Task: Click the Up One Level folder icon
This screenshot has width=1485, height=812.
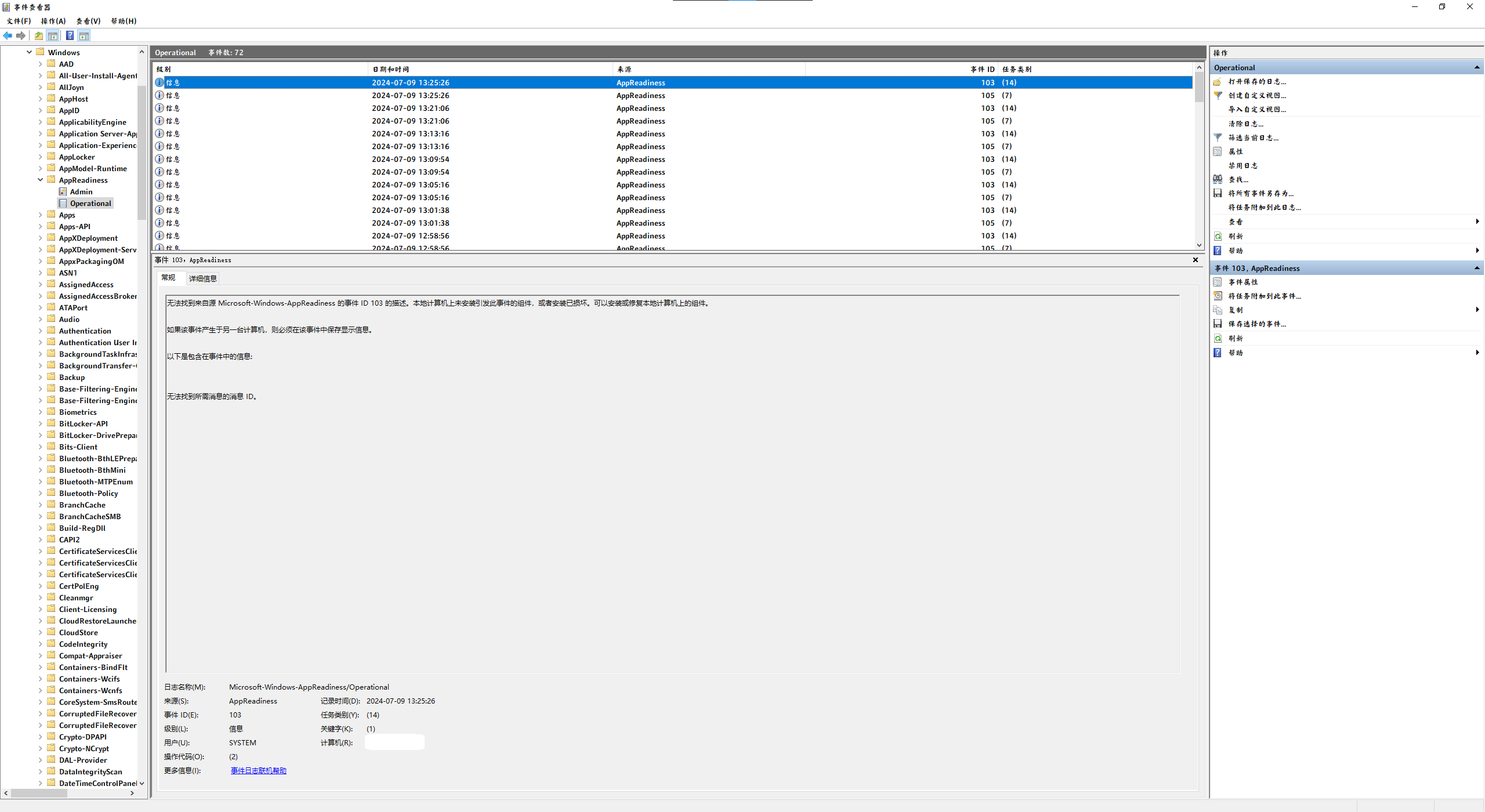Action: [x=38, y=36]
